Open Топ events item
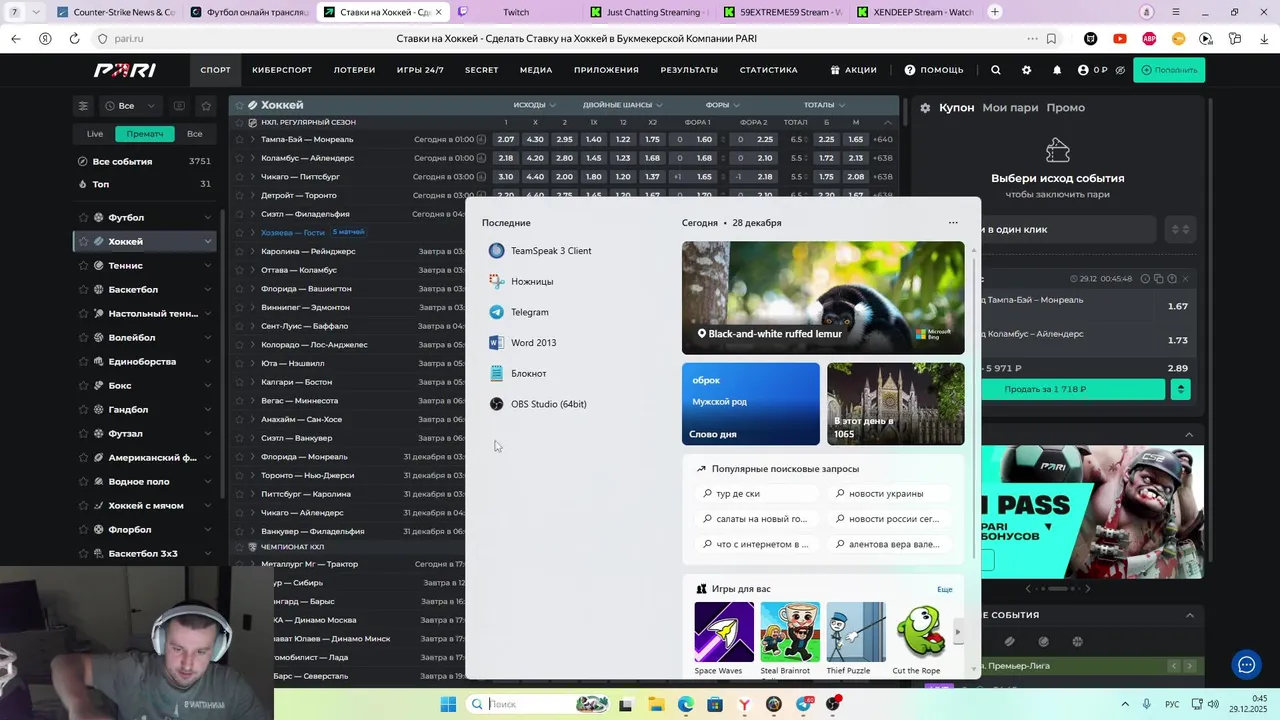This screenshot has width=1280, height=720. click(x=146, y=184)
